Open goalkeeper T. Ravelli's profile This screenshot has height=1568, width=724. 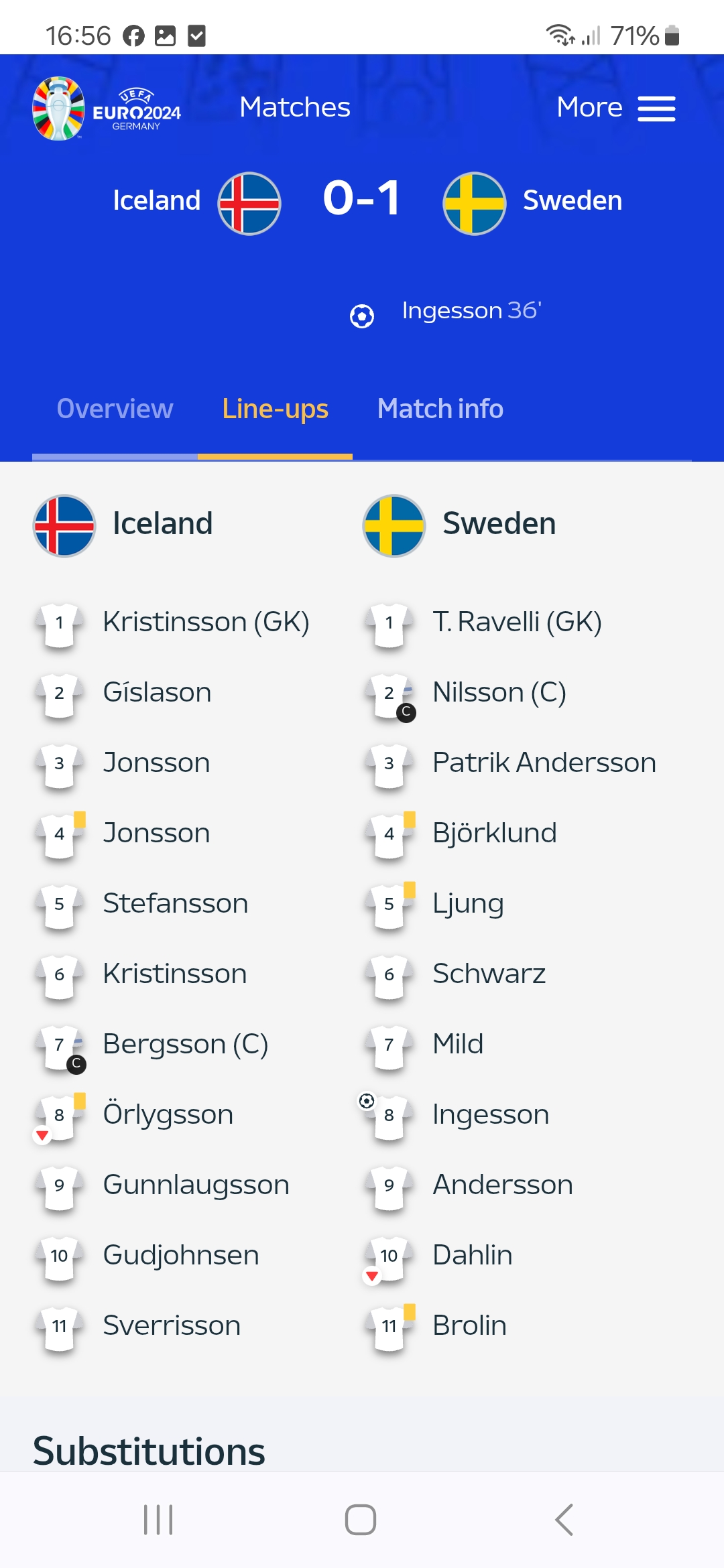[x=517, y=622]
